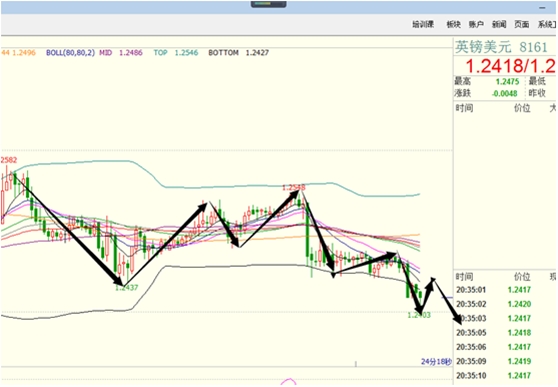Image resolution: width=558 pixels, height=387 pixels.
Task: Open the 页面 menu
Action: [x=521, y=25]
